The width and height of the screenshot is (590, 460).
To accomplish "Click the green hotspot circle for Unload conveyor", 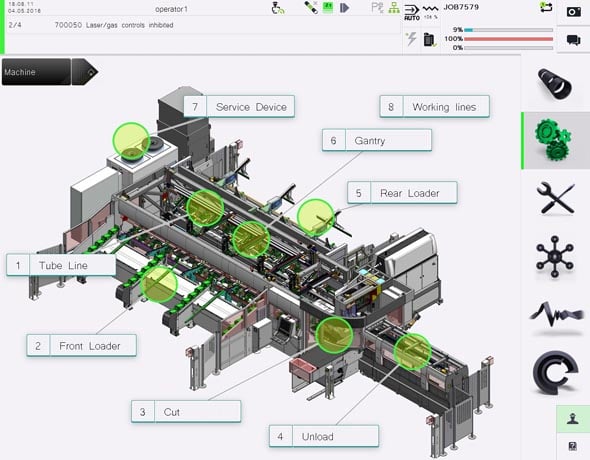I will 412,351.
